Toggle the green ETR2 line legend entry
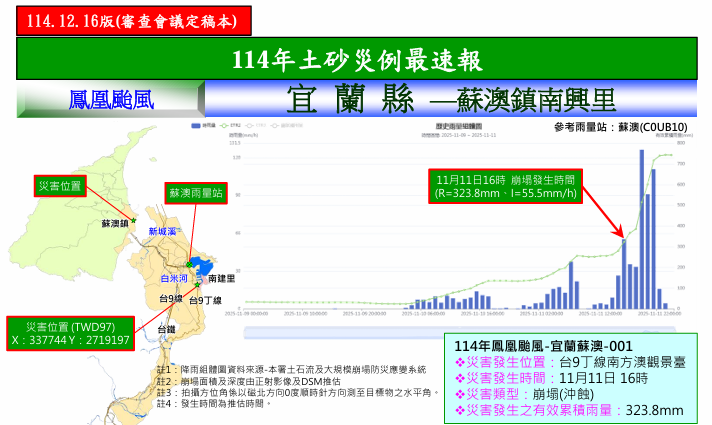712x425 pixels. [x=230, y=126]
